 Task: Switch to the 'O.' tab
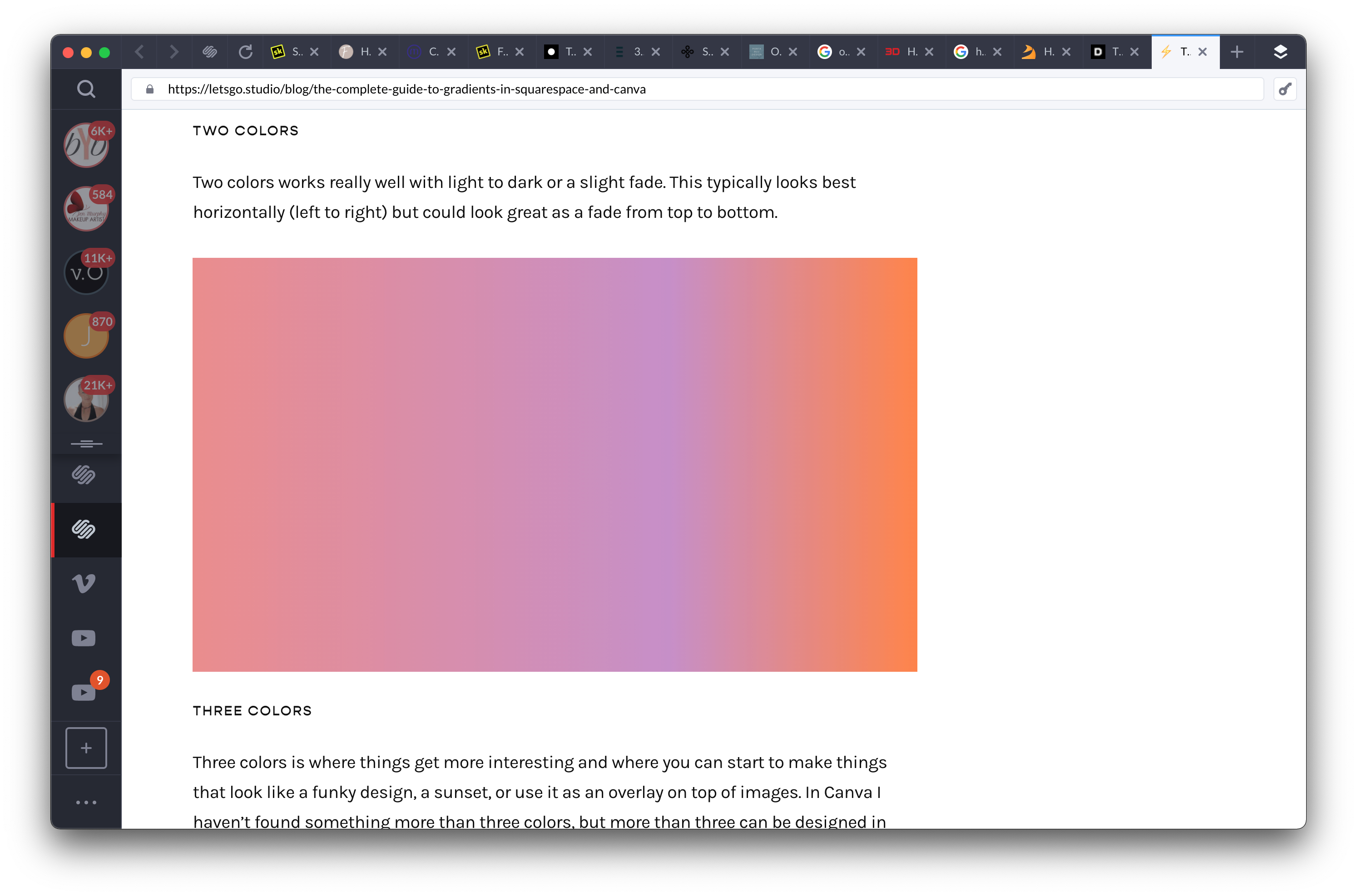point(766,52)
